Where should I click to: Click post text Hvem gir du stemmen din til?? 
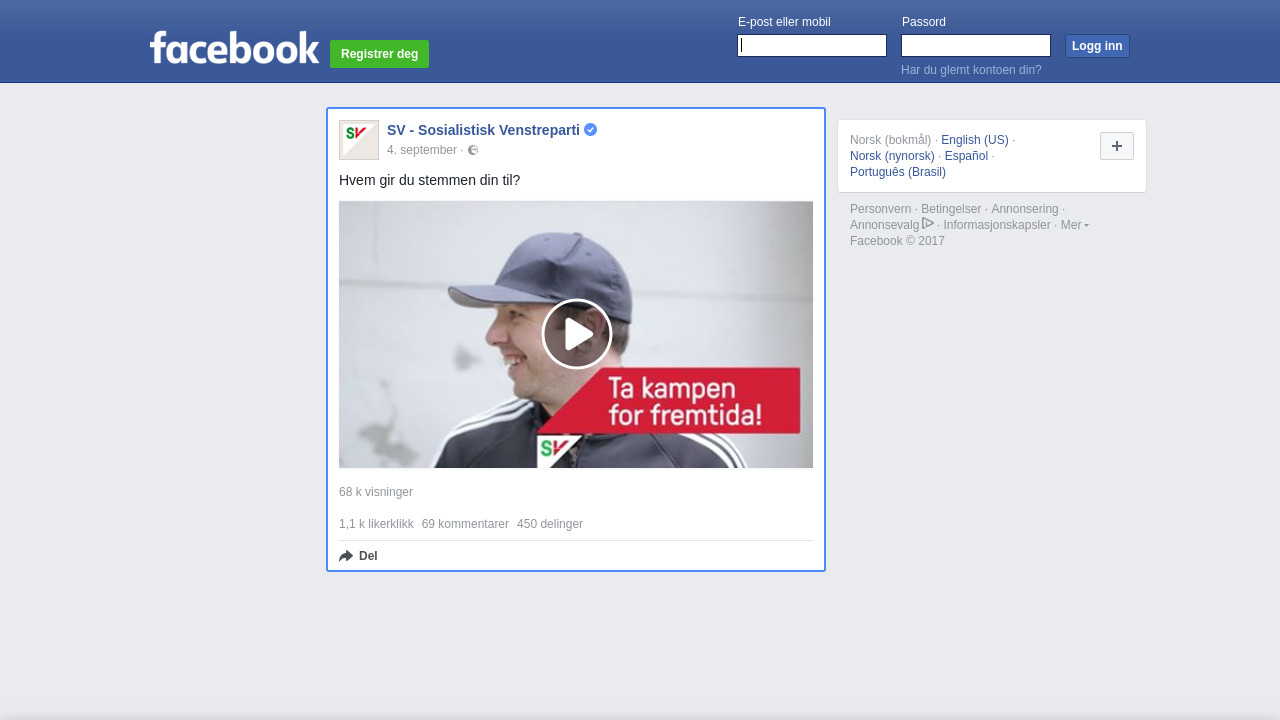click(x=430, y=180)
